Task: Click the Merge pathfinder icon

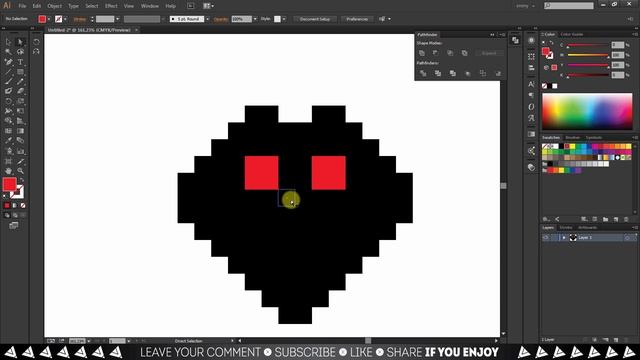Action: pos(453,73)
